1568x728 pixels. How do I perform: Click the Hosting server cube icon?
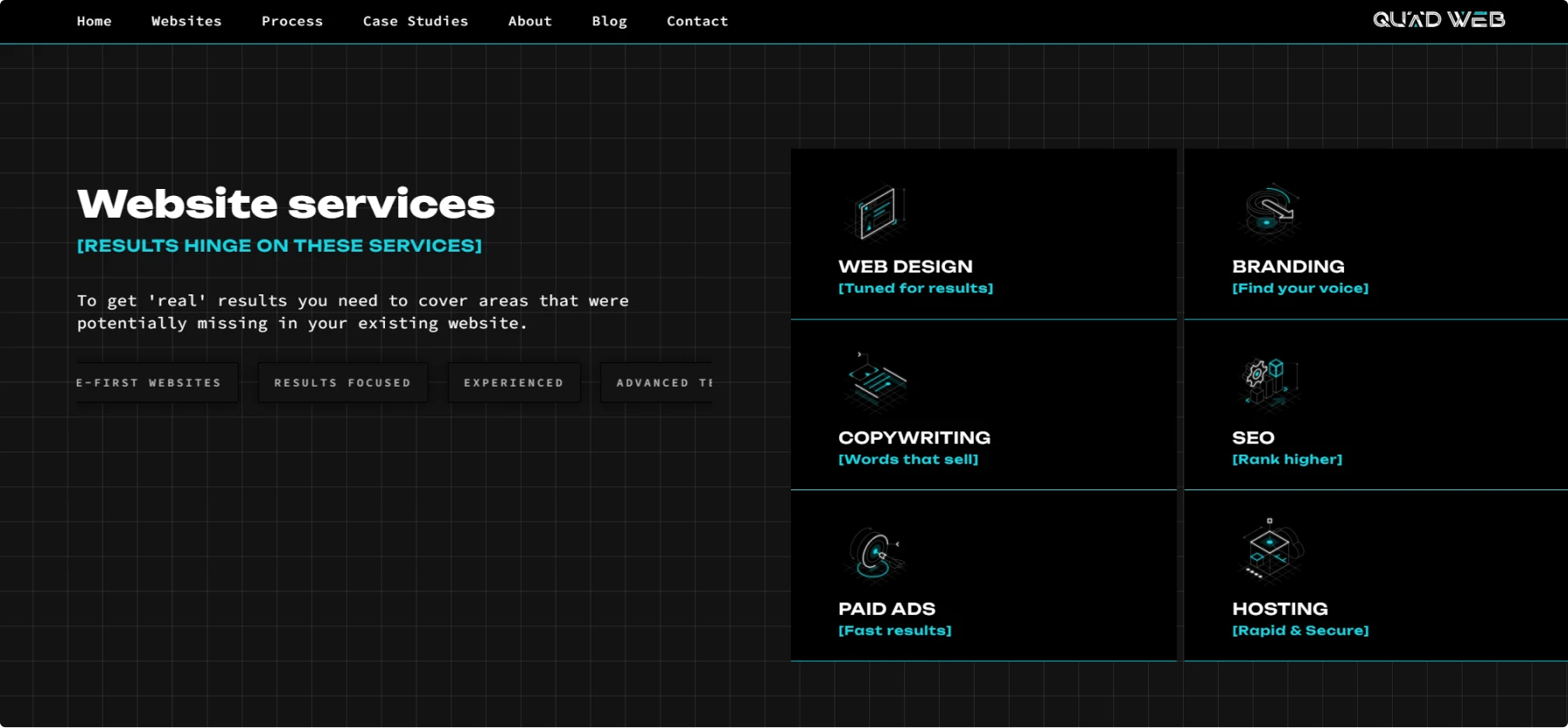1271,552
